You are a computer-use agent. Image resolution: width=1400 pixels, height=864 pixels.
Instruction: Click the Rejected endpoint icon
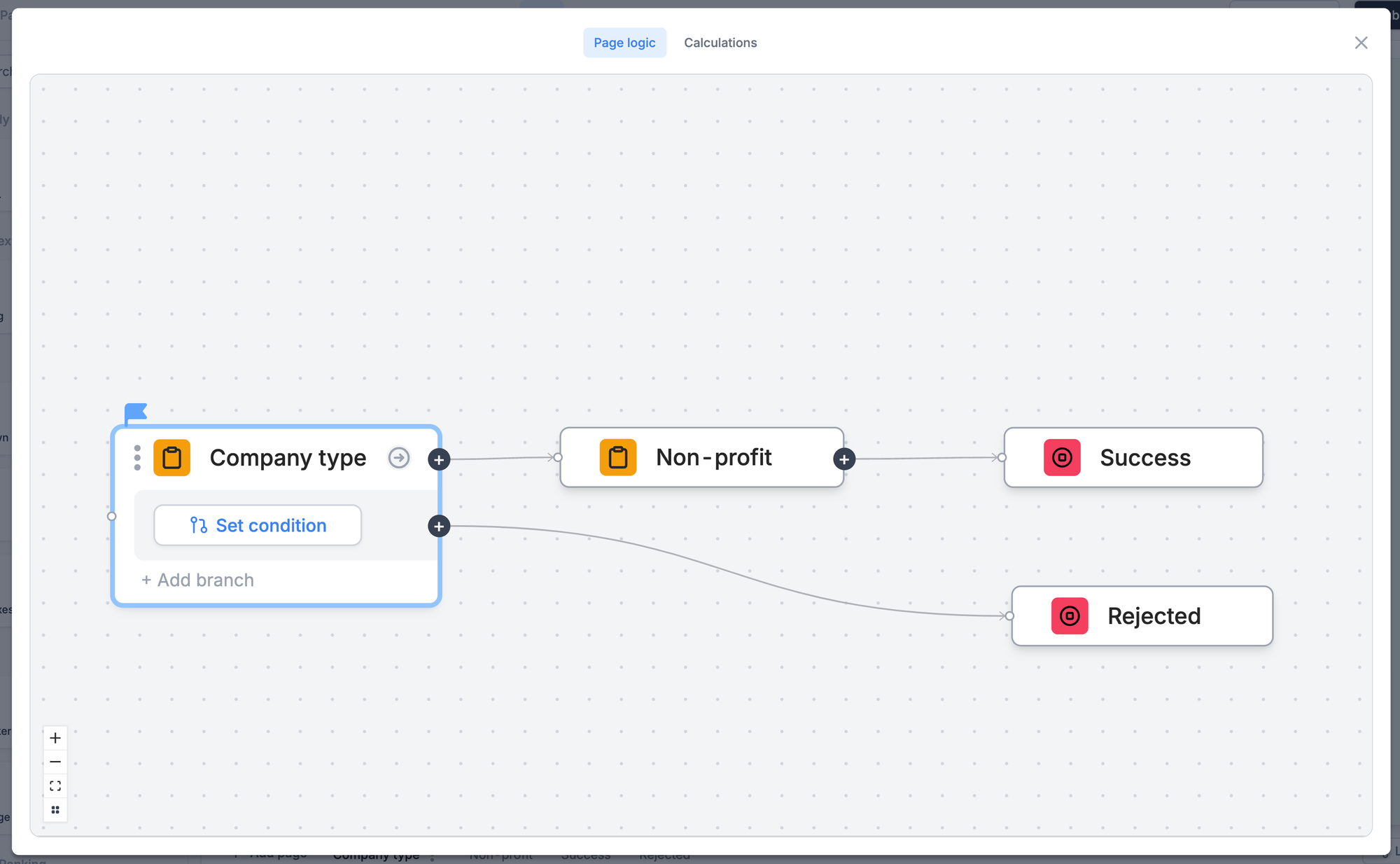click(1069, 615)
